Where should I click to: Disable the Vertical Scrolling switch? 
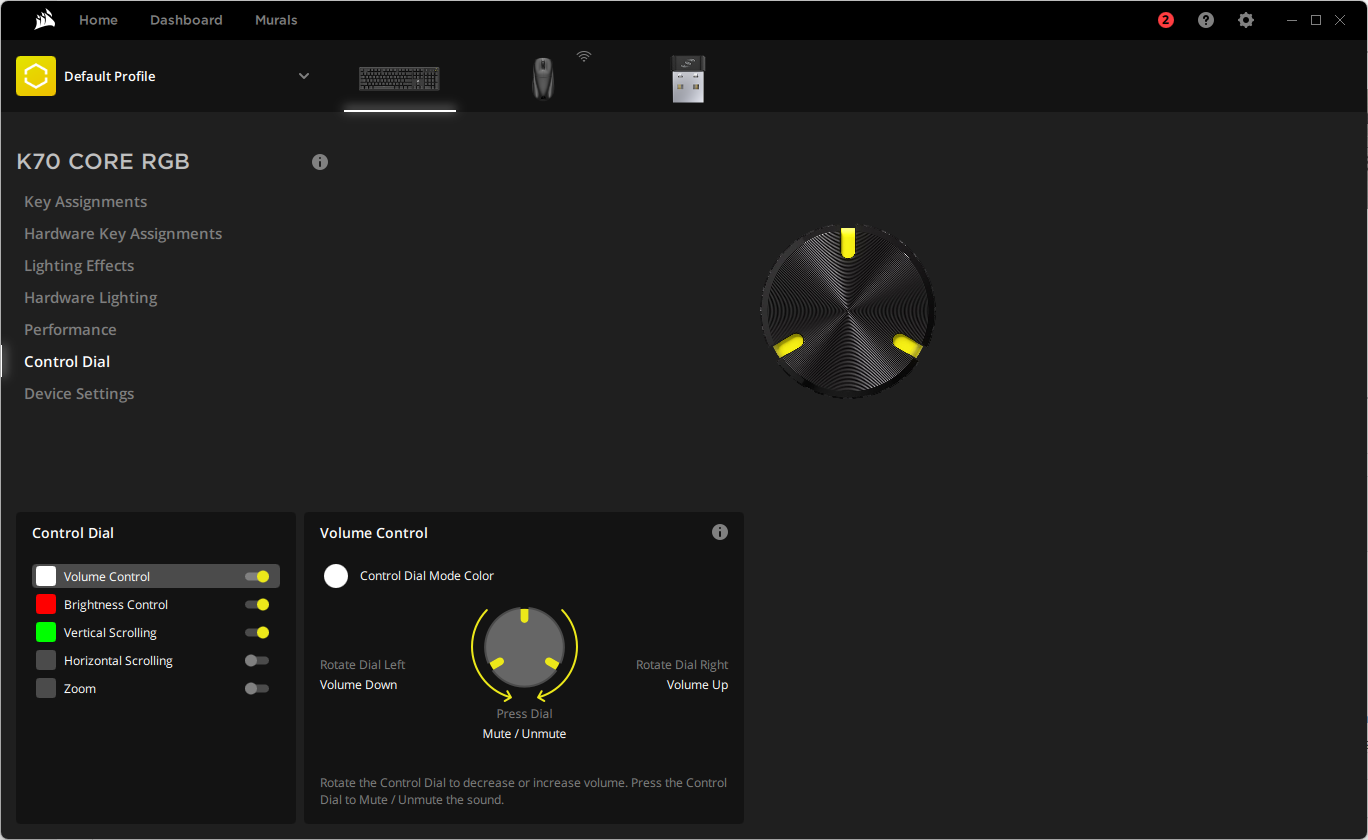coord(257,632)
